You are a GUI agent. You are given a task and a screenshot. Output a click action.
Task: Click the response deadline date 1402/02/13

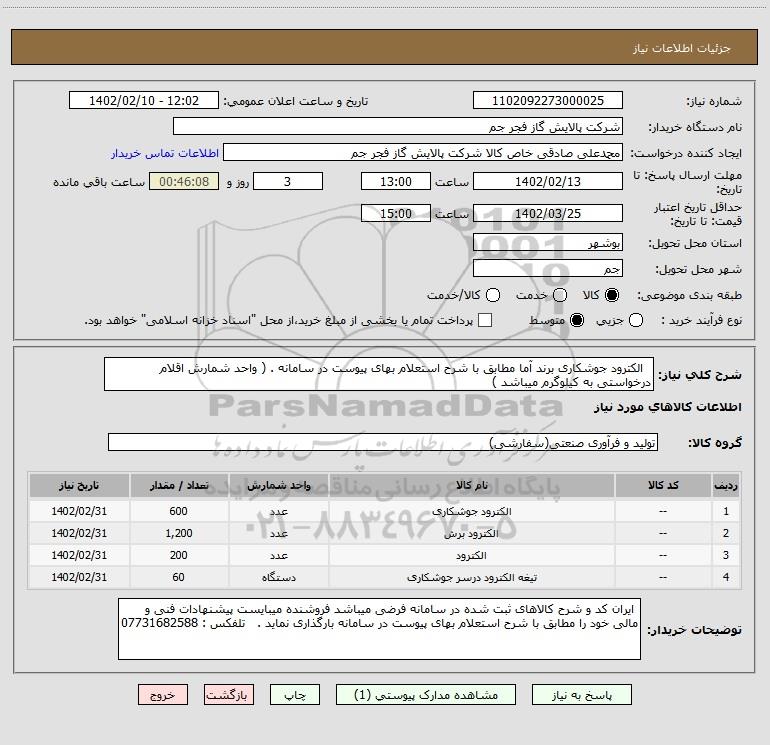[548, 181]
